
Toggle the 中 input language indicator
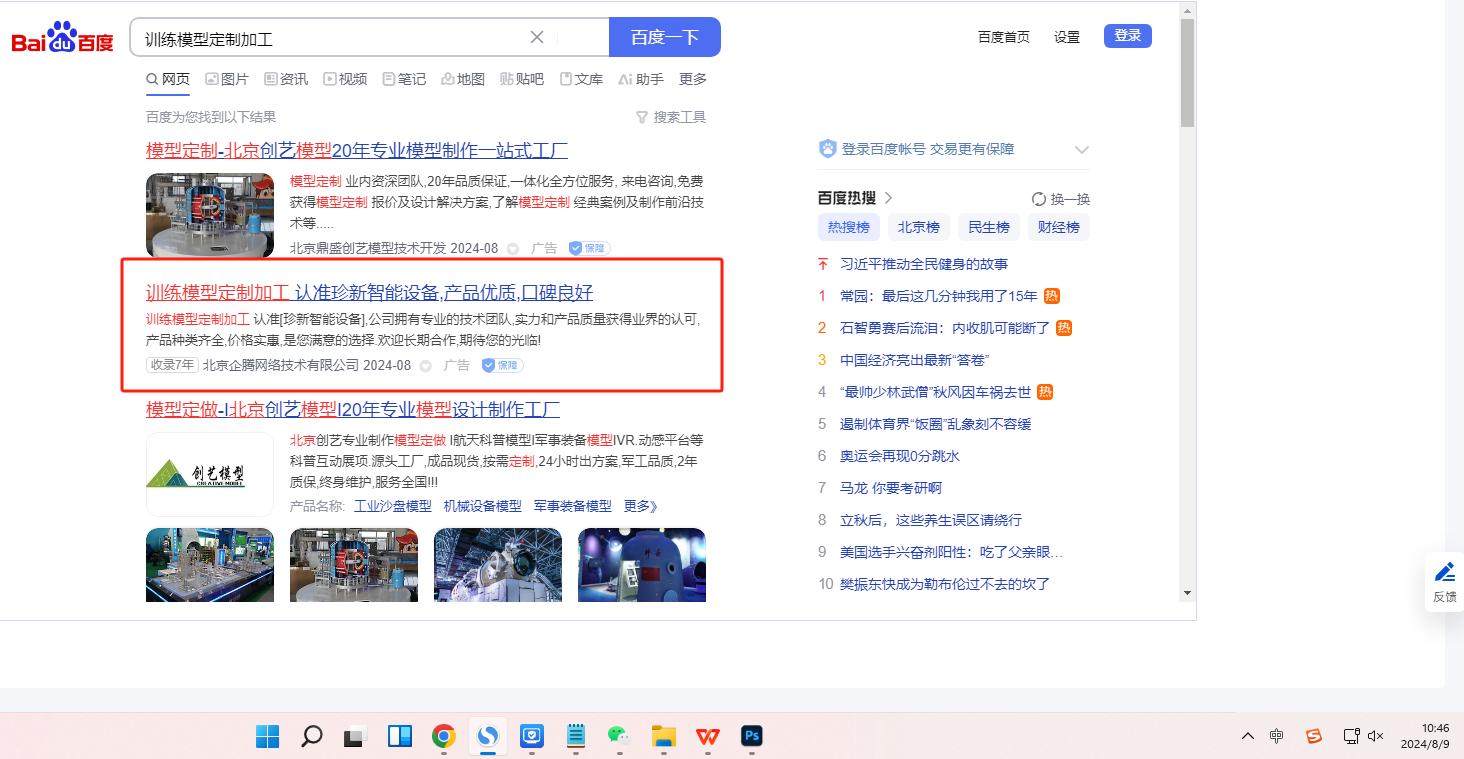click(1277, 737)
